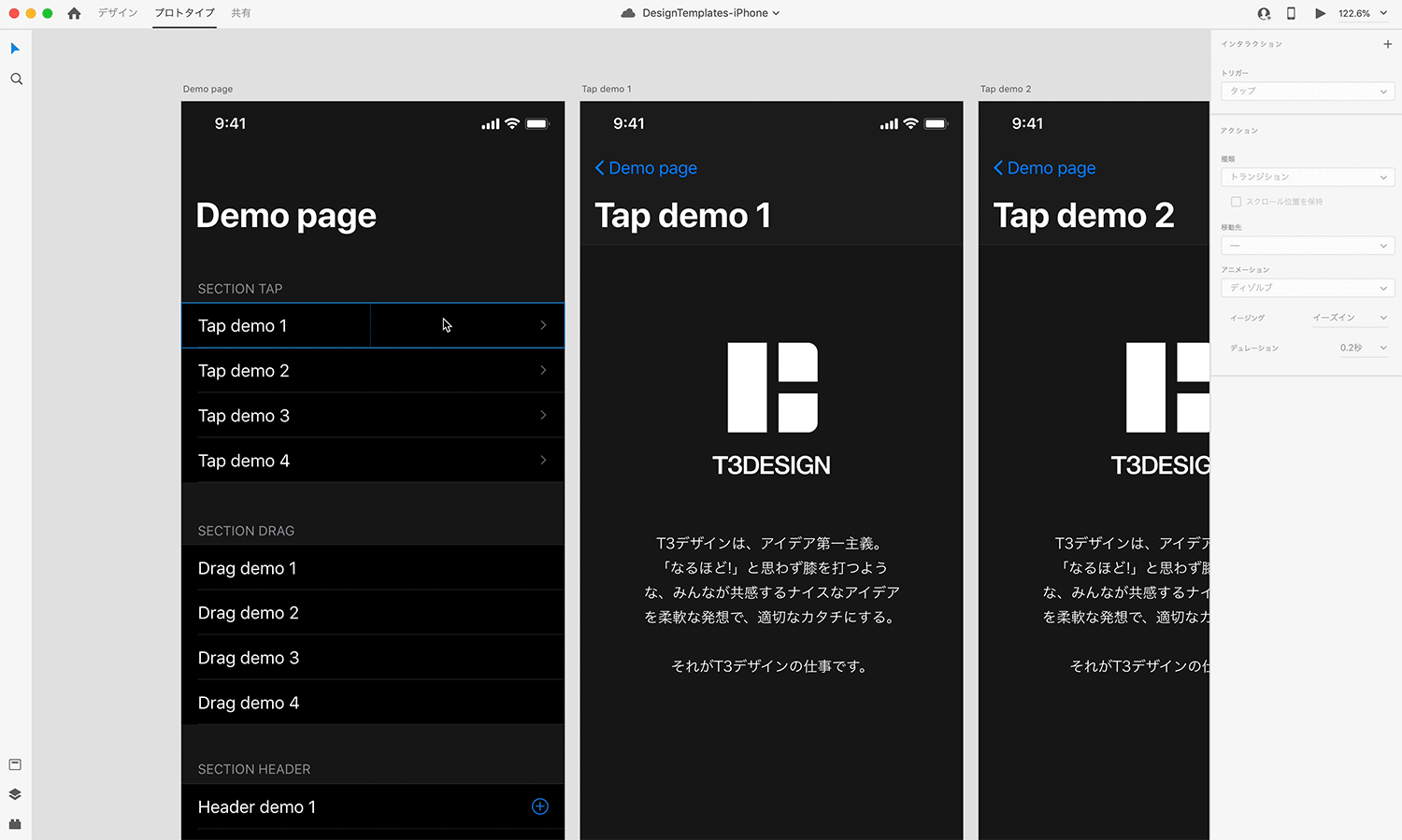Click 'Demo page' back link in Tap demo 2 artboard

tap(1045, 168)
